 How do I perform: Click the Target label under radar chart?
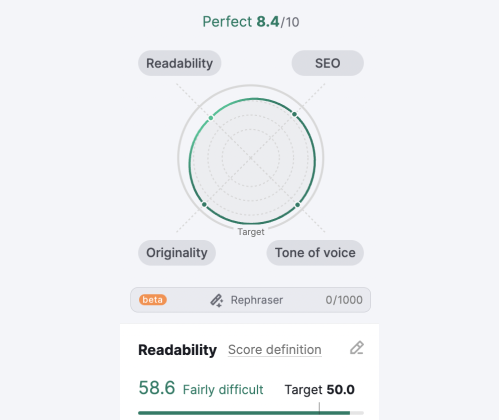click(251, 232)
